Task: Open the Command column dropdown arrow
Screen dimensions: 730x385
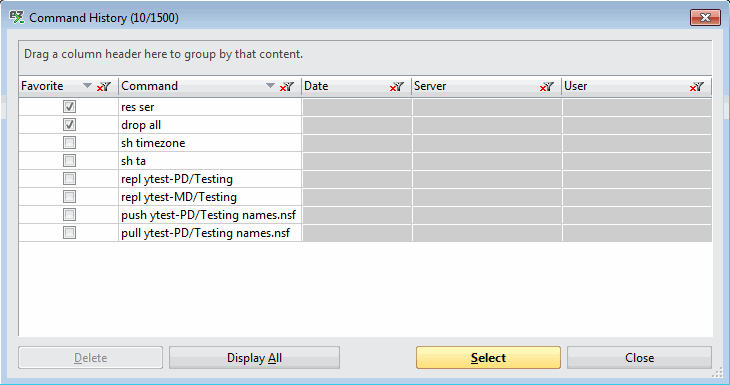Action: coord(270,86)
